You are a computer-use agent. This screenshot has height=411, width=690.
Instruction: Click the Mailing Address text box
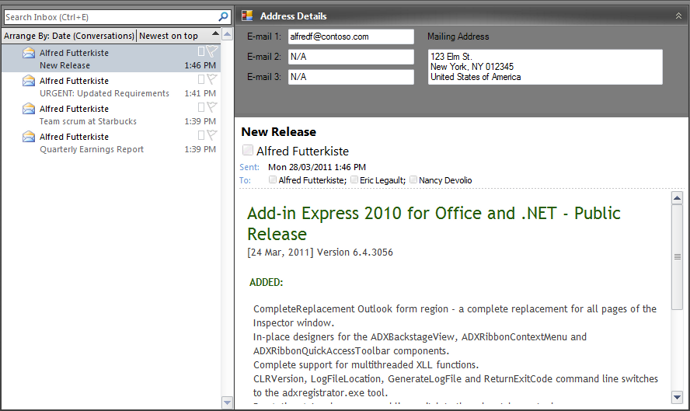click(x=545, y=67)
